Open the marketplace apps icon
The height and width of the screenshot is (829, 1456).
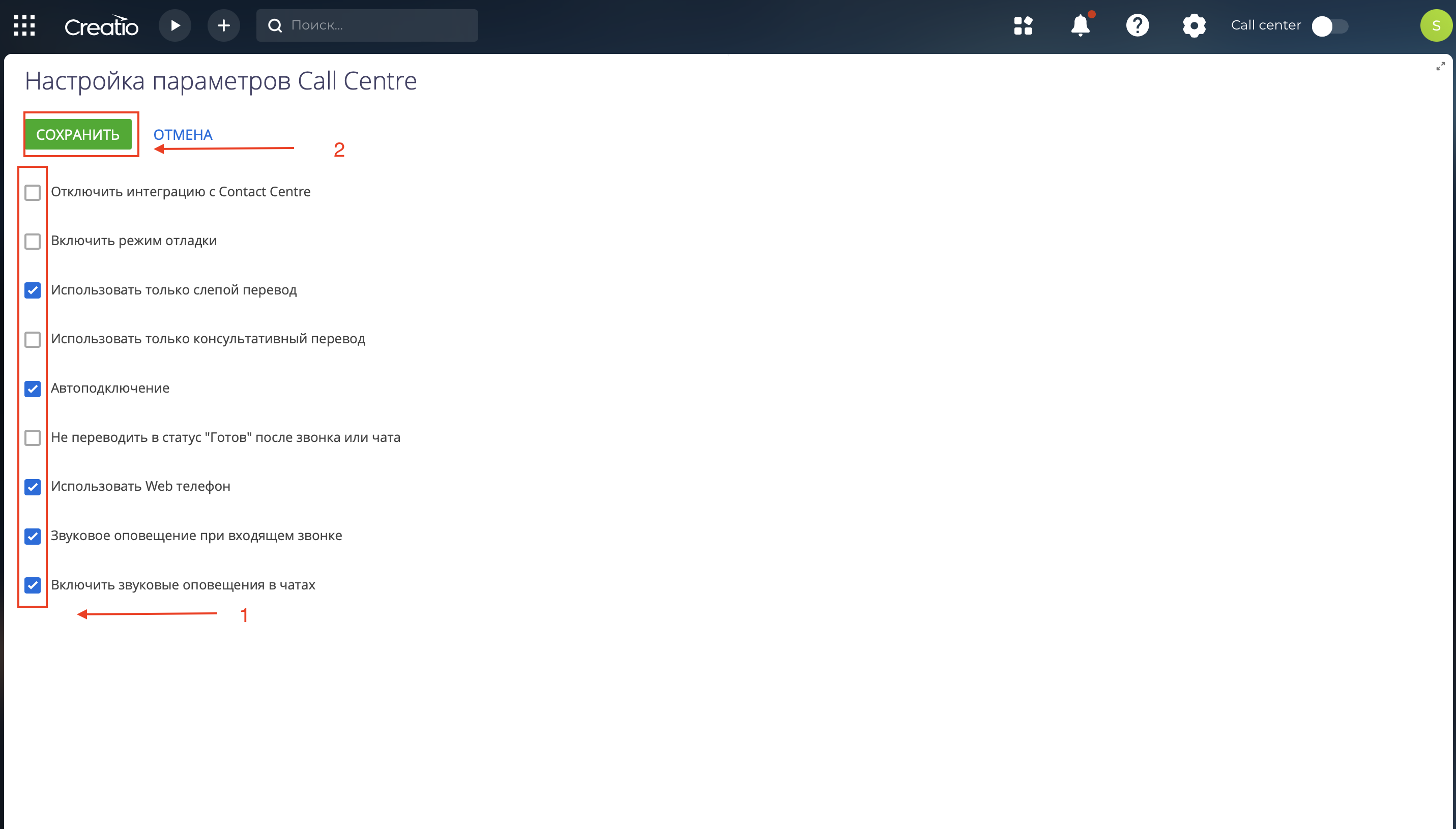coord(1023,25)
